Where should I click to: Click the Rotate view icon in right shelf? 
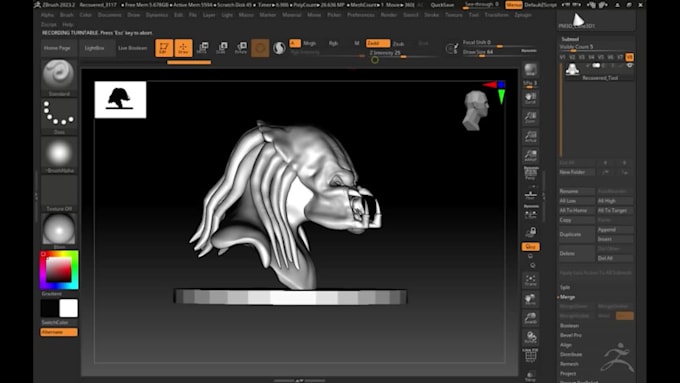click(530, 337)
